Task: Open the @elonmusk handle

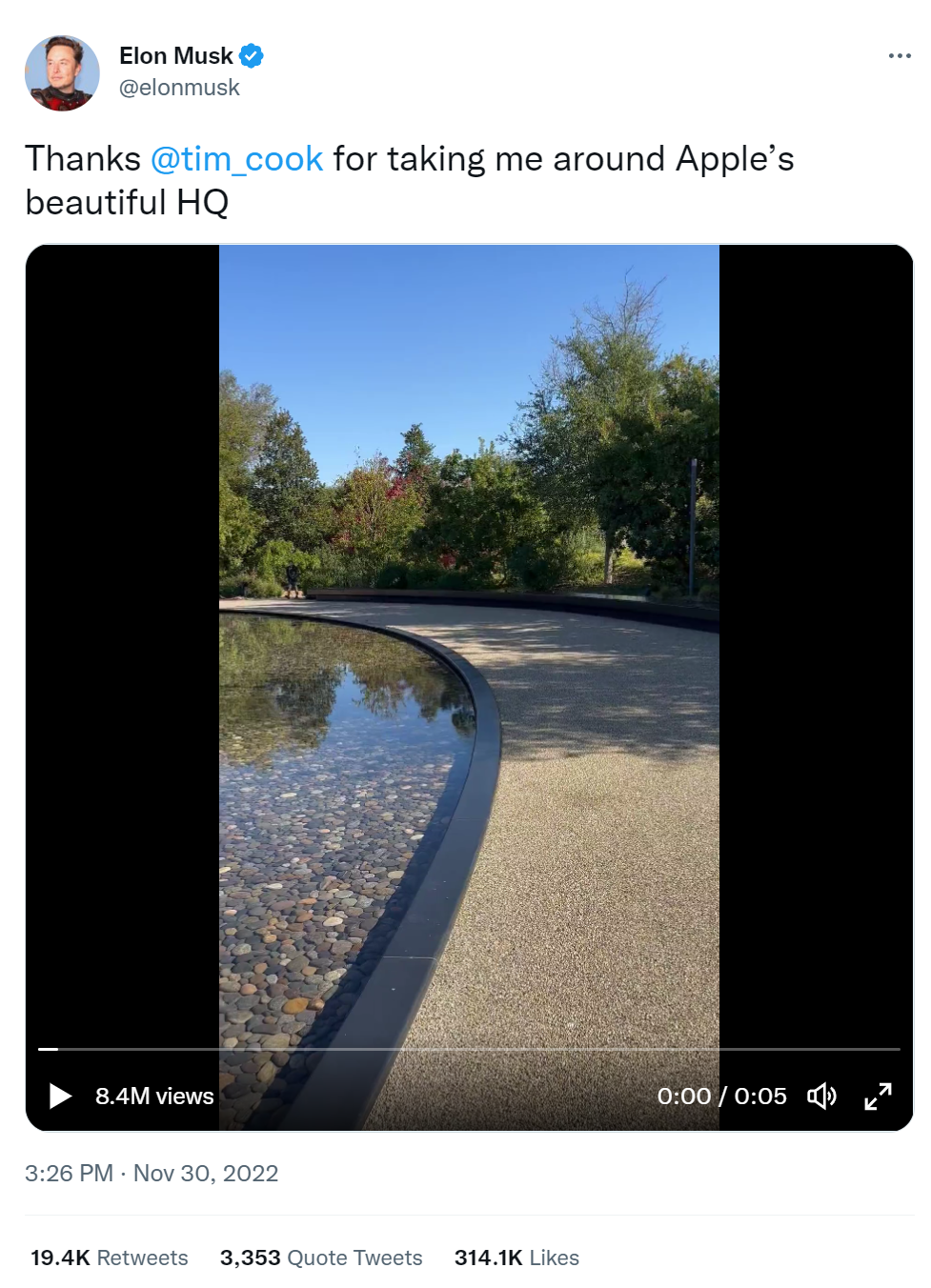Action: (179, 88)
